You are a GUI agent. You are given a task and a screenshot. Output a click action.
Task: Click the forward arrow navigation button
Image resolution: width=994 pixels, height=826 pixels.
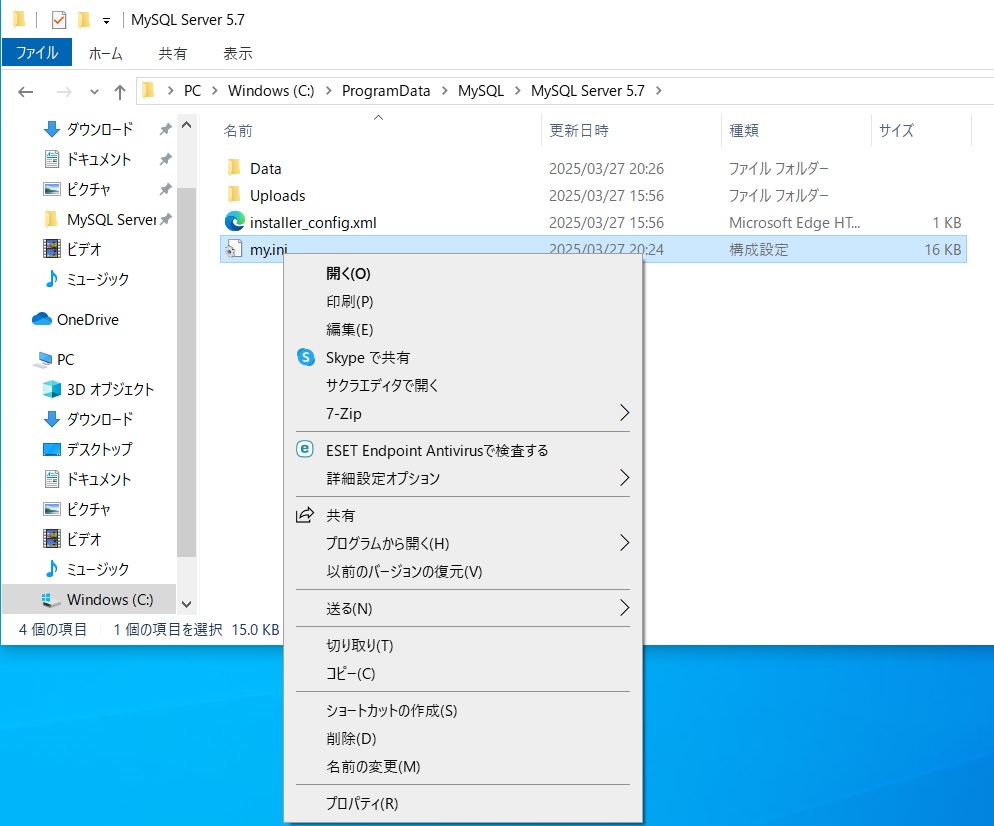coord(64,93)
